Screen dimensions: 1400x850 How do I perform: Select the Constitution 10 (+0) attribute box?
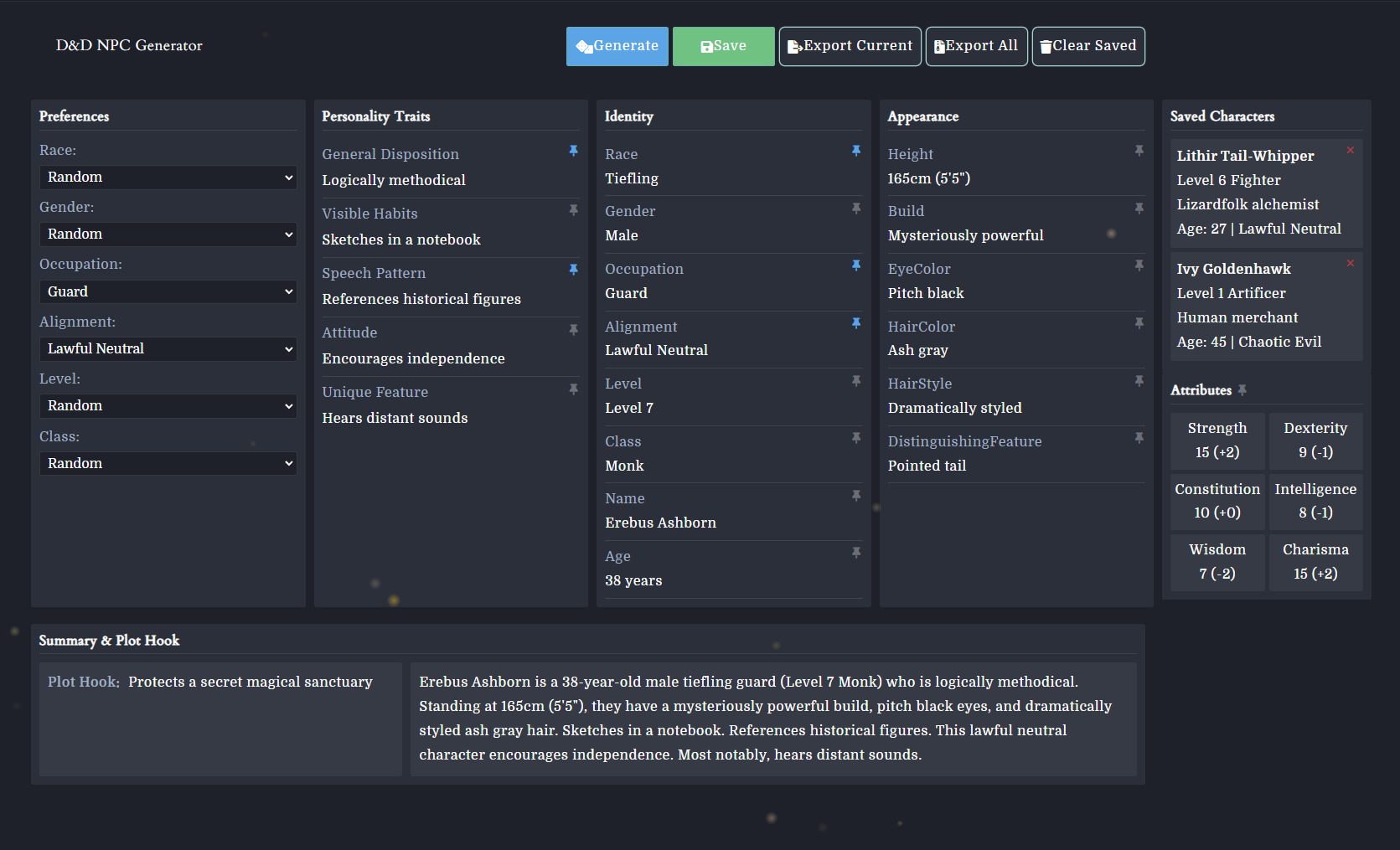coord(1217,501)
